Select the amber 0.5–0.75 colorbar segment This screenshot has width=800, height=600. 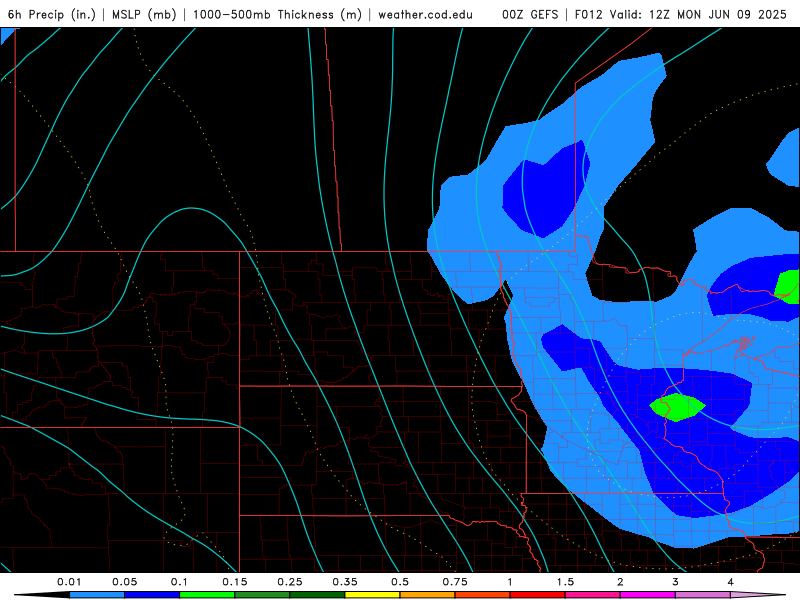[428, 595]
